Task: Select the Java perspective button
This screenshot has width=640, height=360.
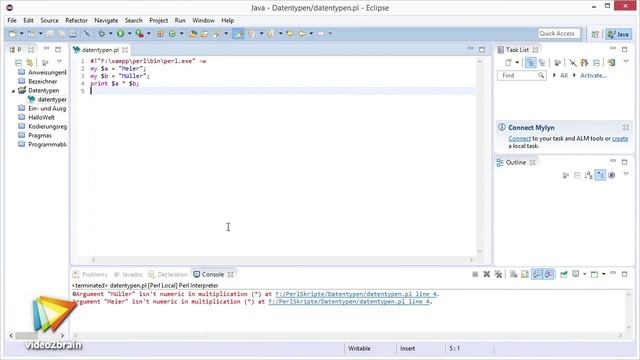Action: (618, 34)
